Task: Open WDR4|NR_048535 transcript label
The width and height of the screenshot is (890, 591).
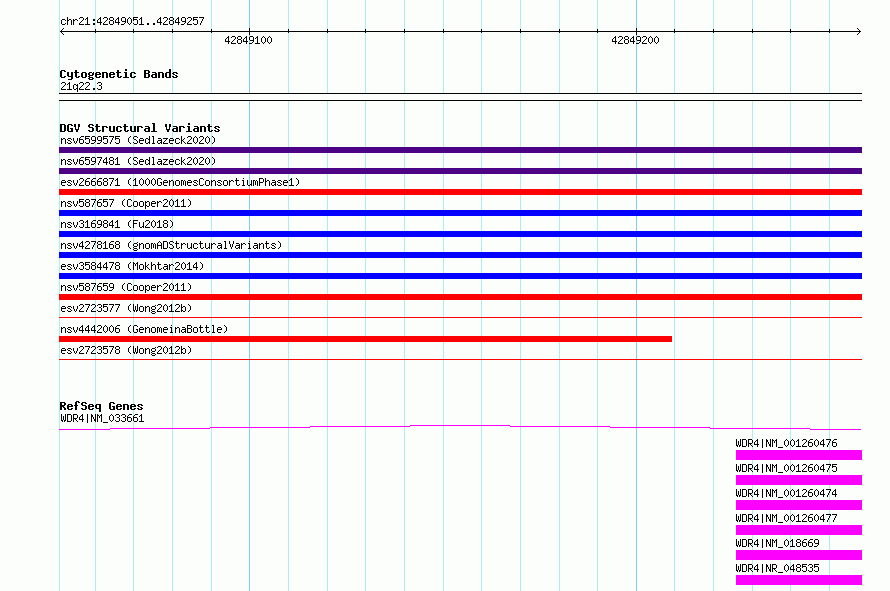Action: click(777, 568)
